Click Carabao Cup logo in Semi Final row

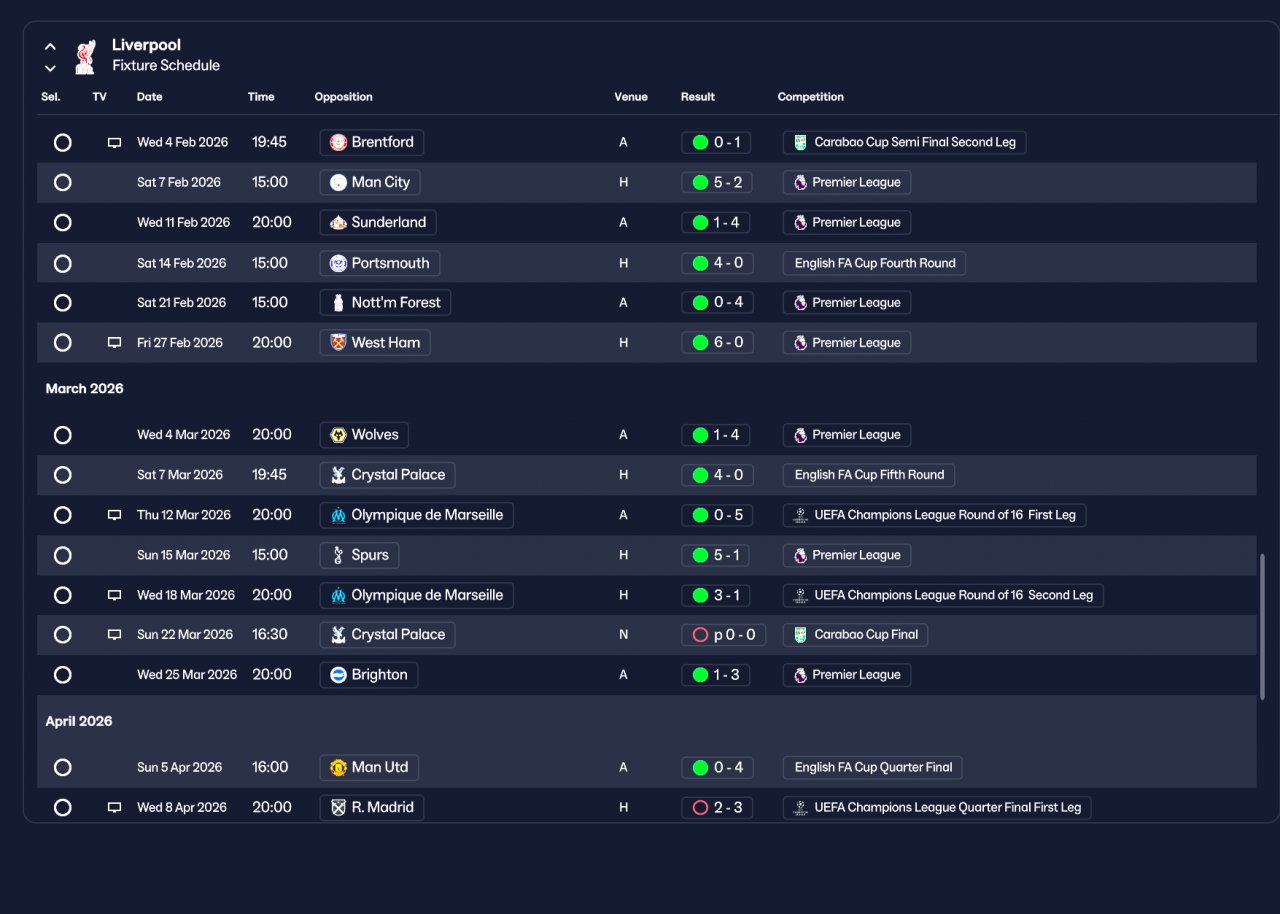[800, 142]
